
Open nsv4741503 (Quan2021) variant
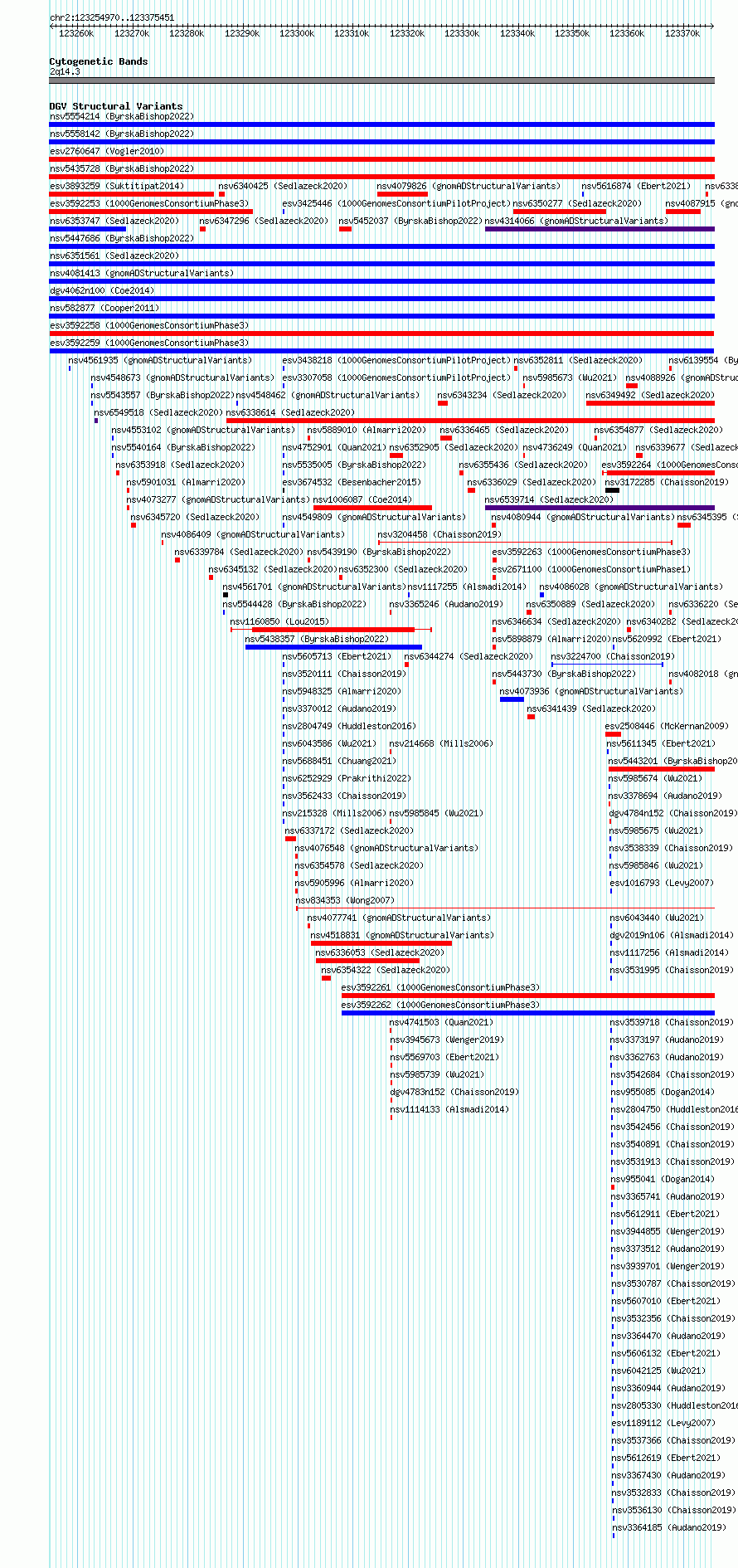[x=441, y=1023]
